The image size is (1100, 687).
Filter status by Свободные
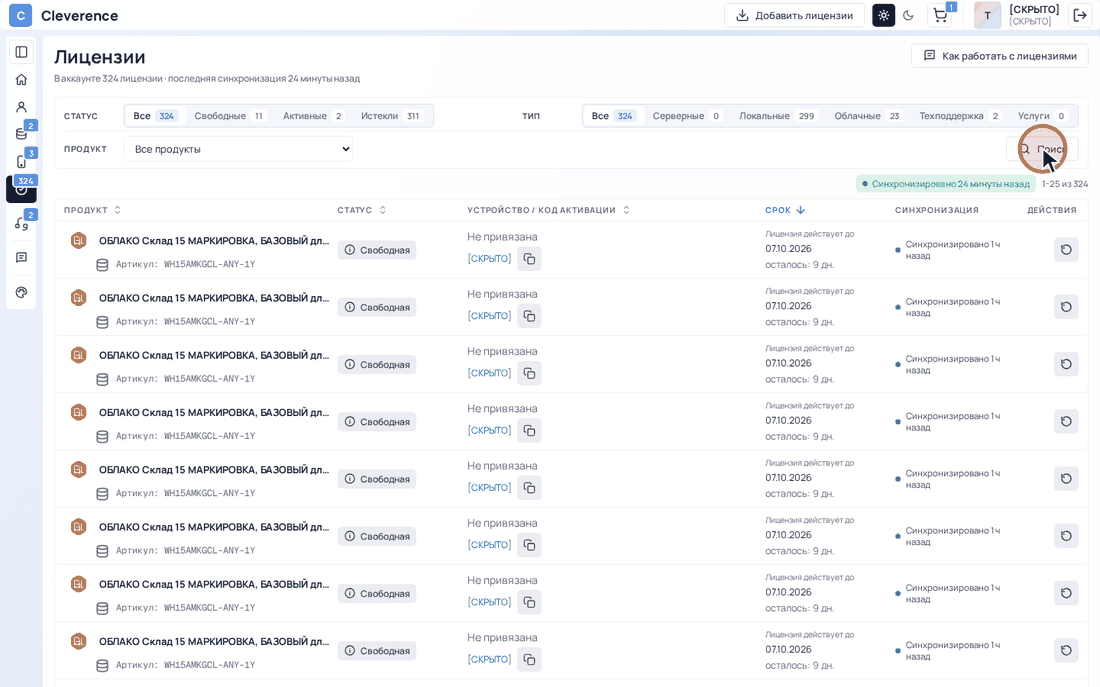point(229,116)
